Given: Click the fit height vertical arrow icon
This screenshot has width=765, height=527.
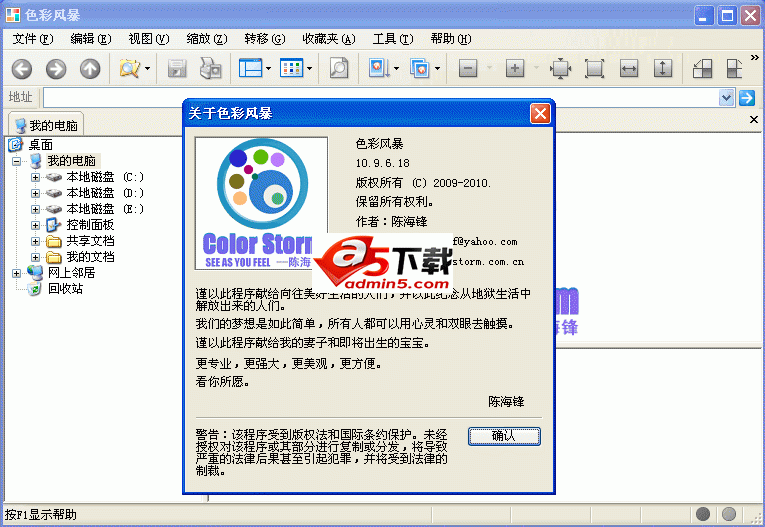Looking at the screenshot, I should pos(663,68).
